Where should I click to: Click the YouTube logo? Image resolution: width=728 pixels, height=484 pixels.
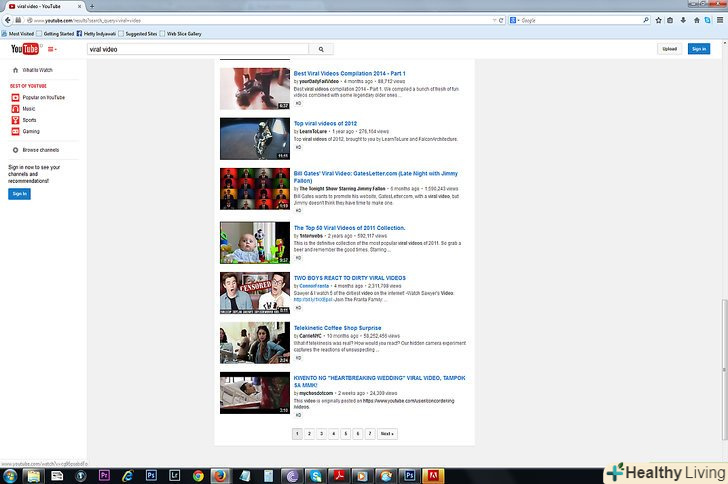tap(25, 49)
